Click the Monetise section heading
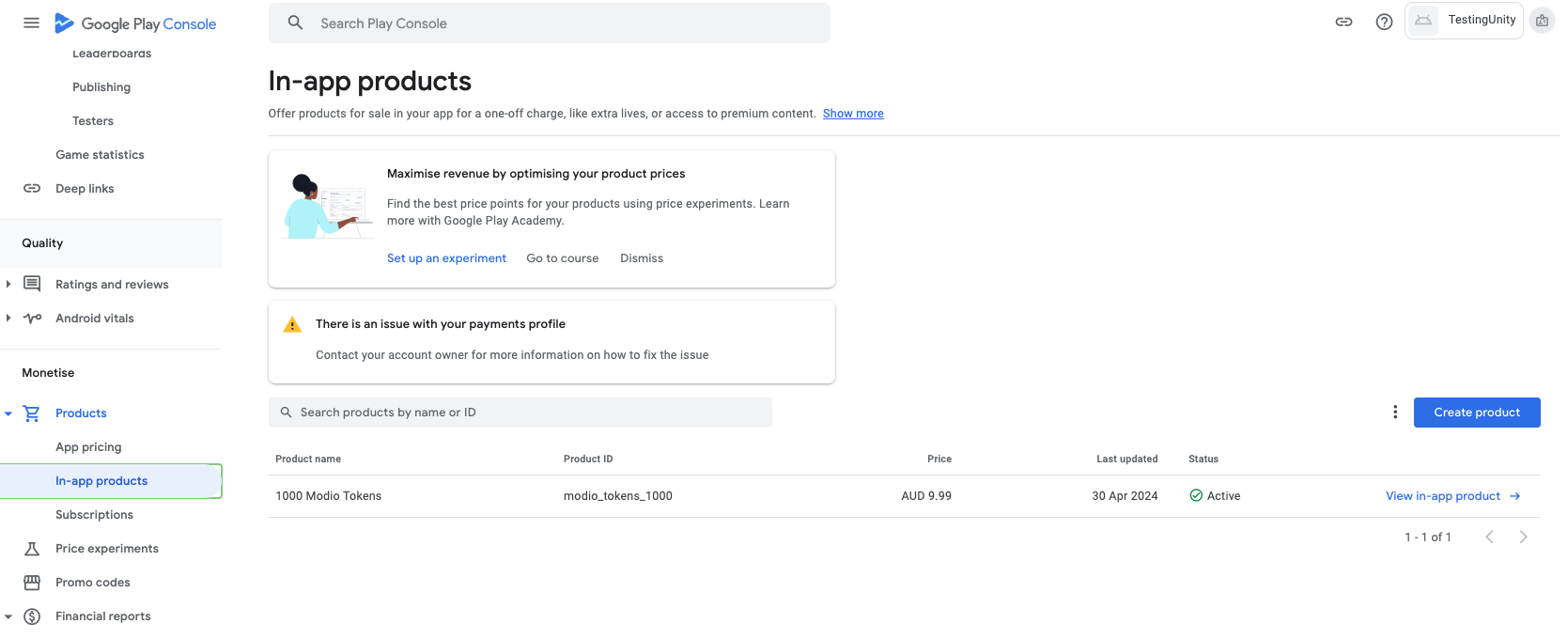The height and width of the screenshot is (639, 1568). (48, 372)
